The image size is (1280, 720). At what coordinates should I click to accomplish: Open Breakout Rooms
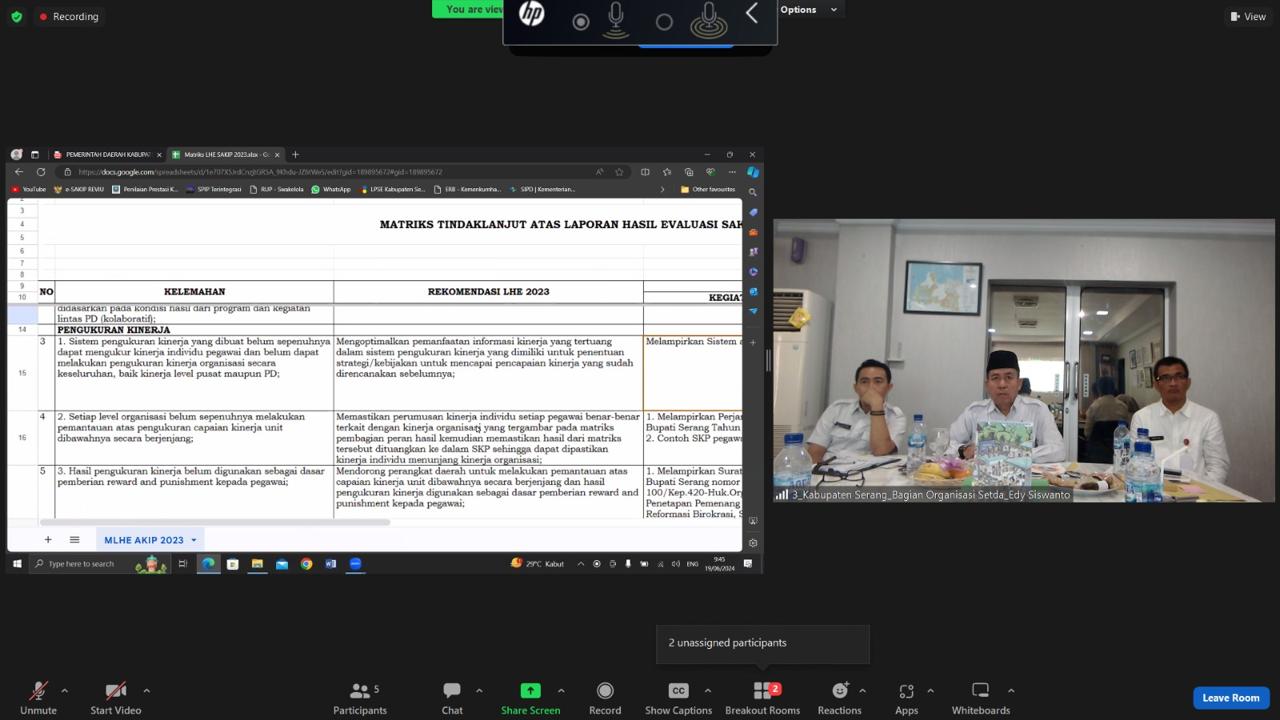(762, 697)
